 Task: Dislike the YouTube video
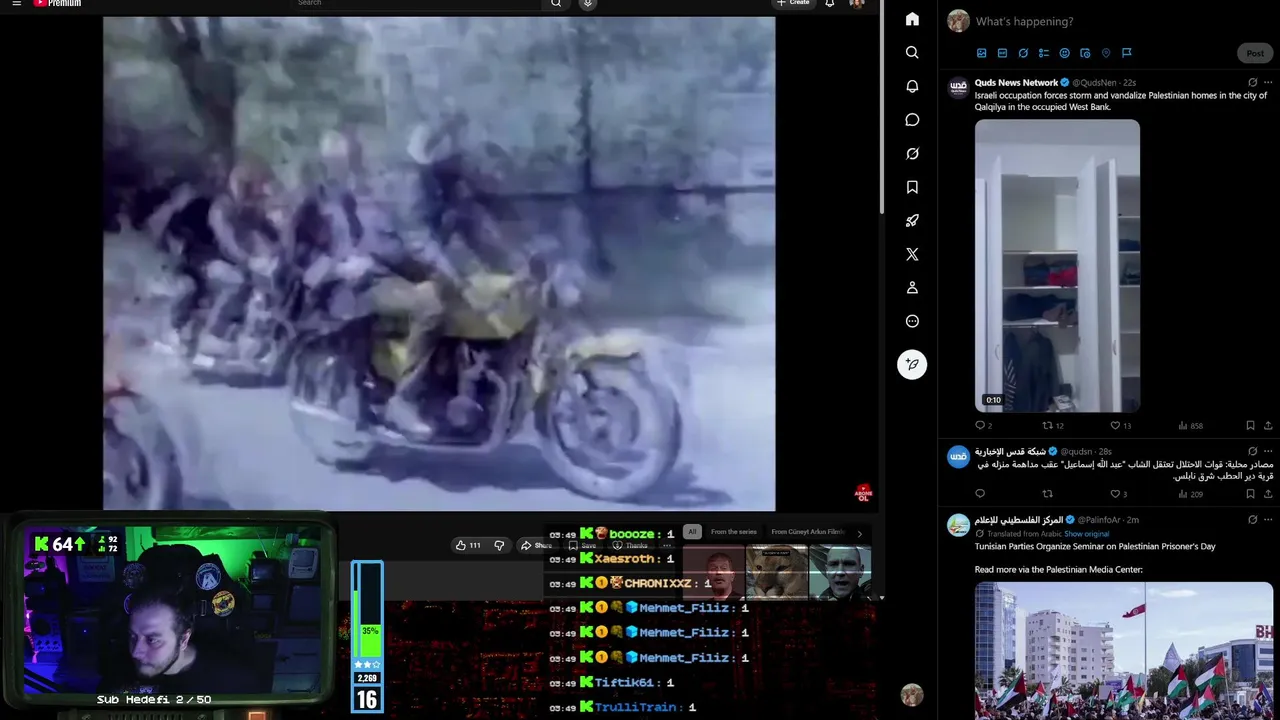pyautogui.click(x=499, y=545)
